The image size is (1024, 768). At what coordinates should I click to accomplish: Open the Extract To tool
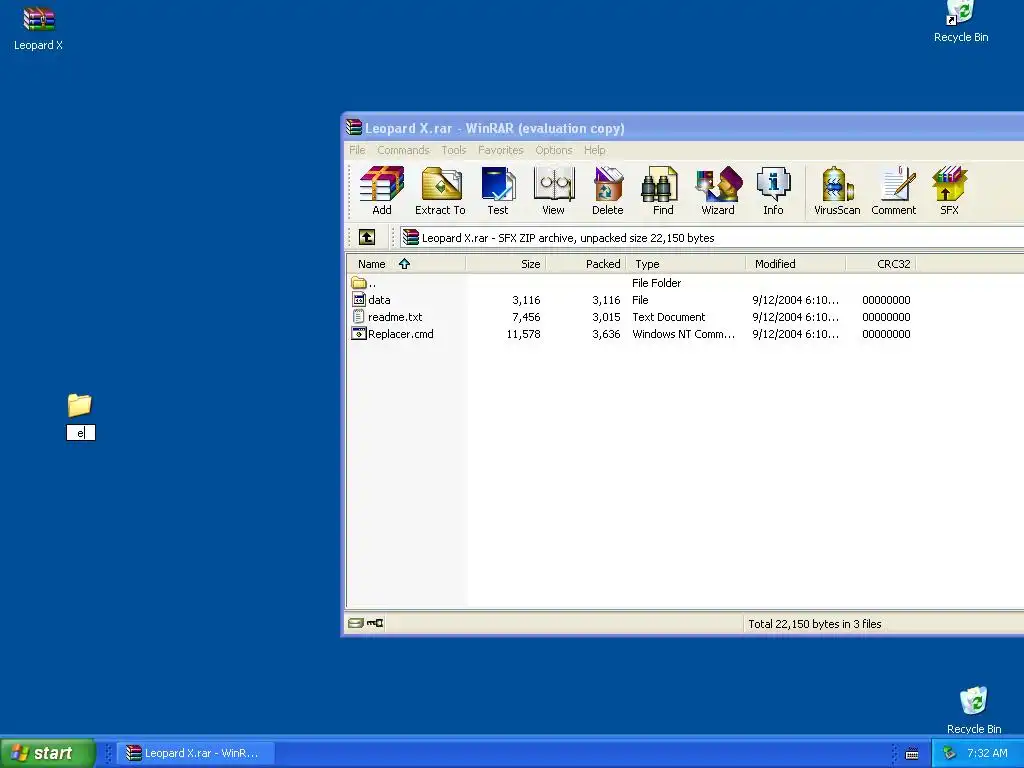pos(440,191)
